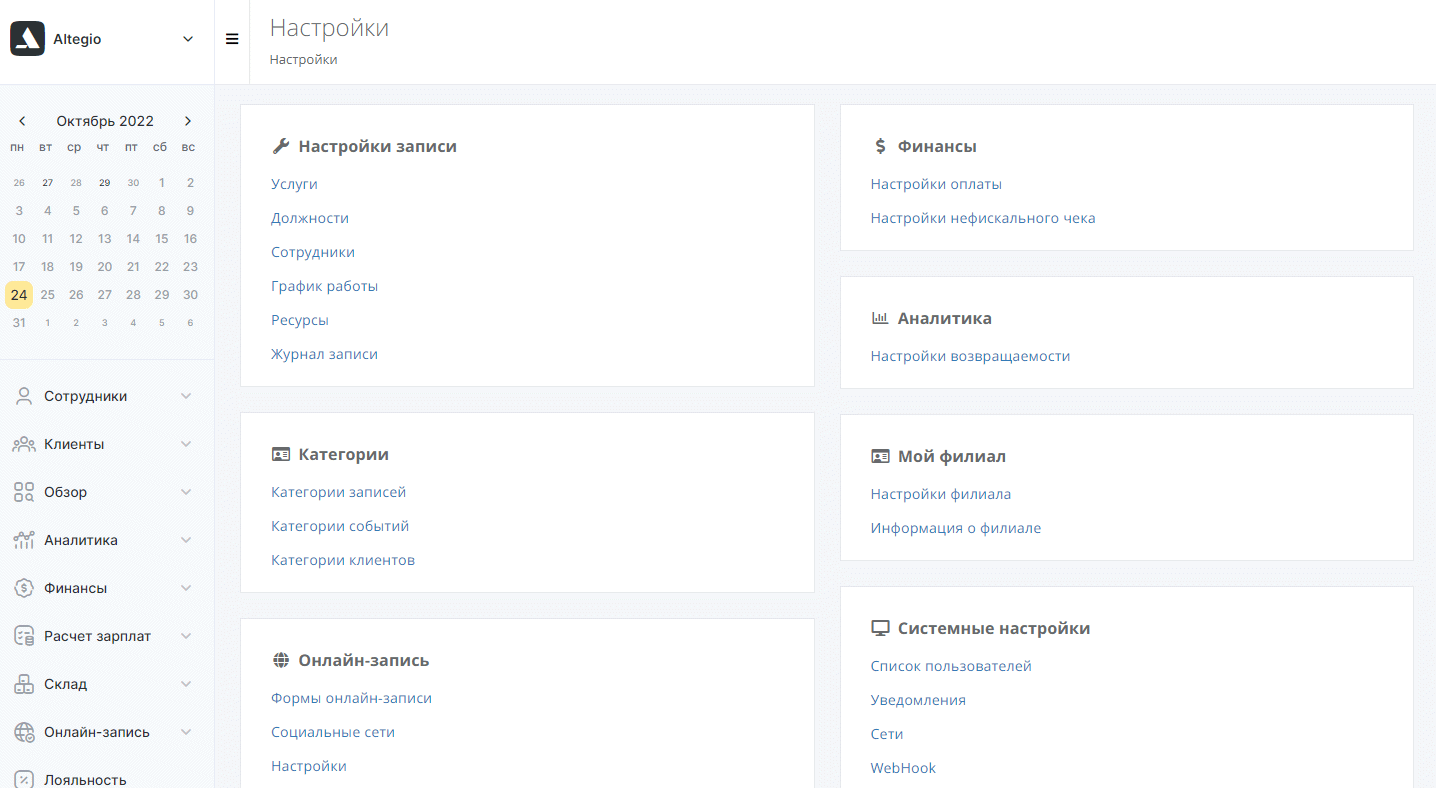Click the Финансы coin icon in sidebar
The image size is (1436, 788).
(x=24, y=588)
